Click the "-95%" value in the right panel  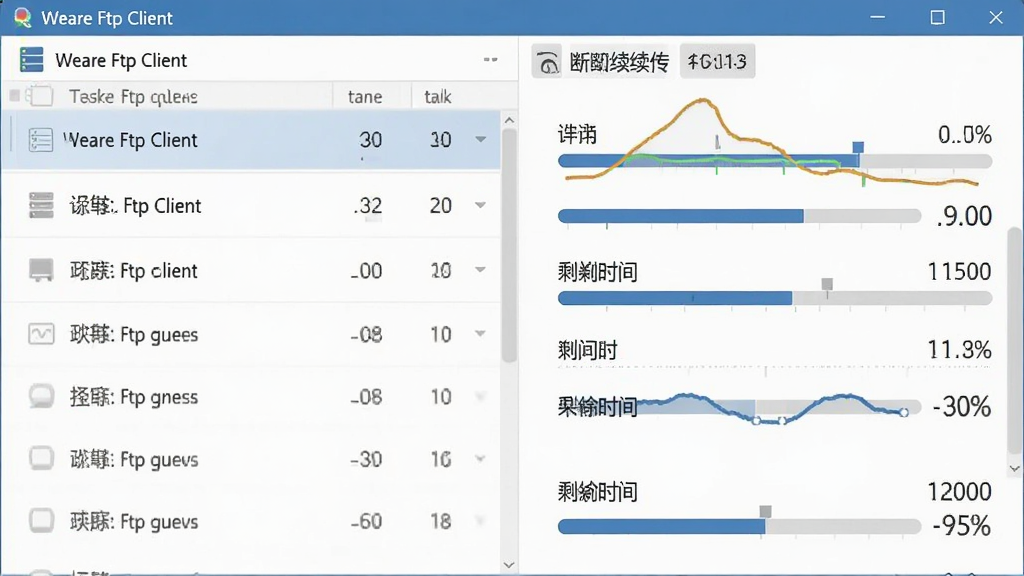click(x=962, y=526)
